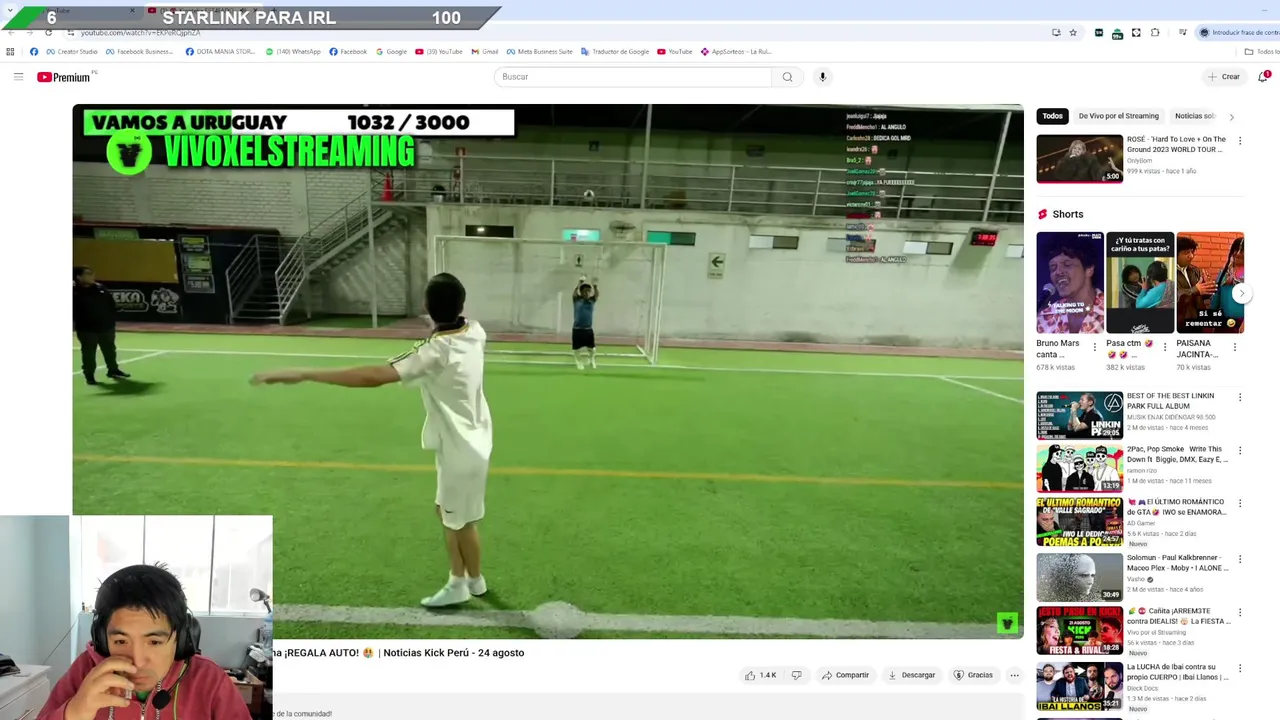Image resolution: width=1280 pixels, height=720 pixels.
Task: Start voice search with microphone icon
Action: coord(823,77)
